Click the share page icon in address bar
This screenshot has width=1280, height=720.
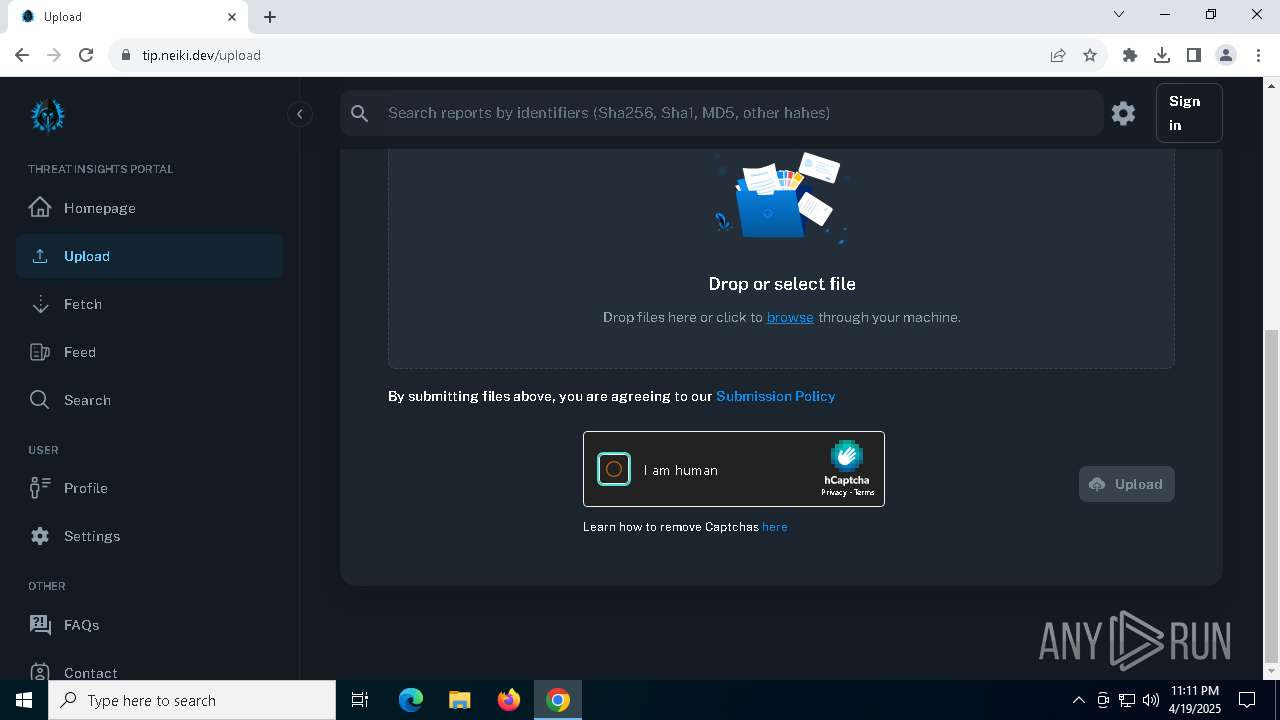pyautogui.click(x=1058, y=55)
